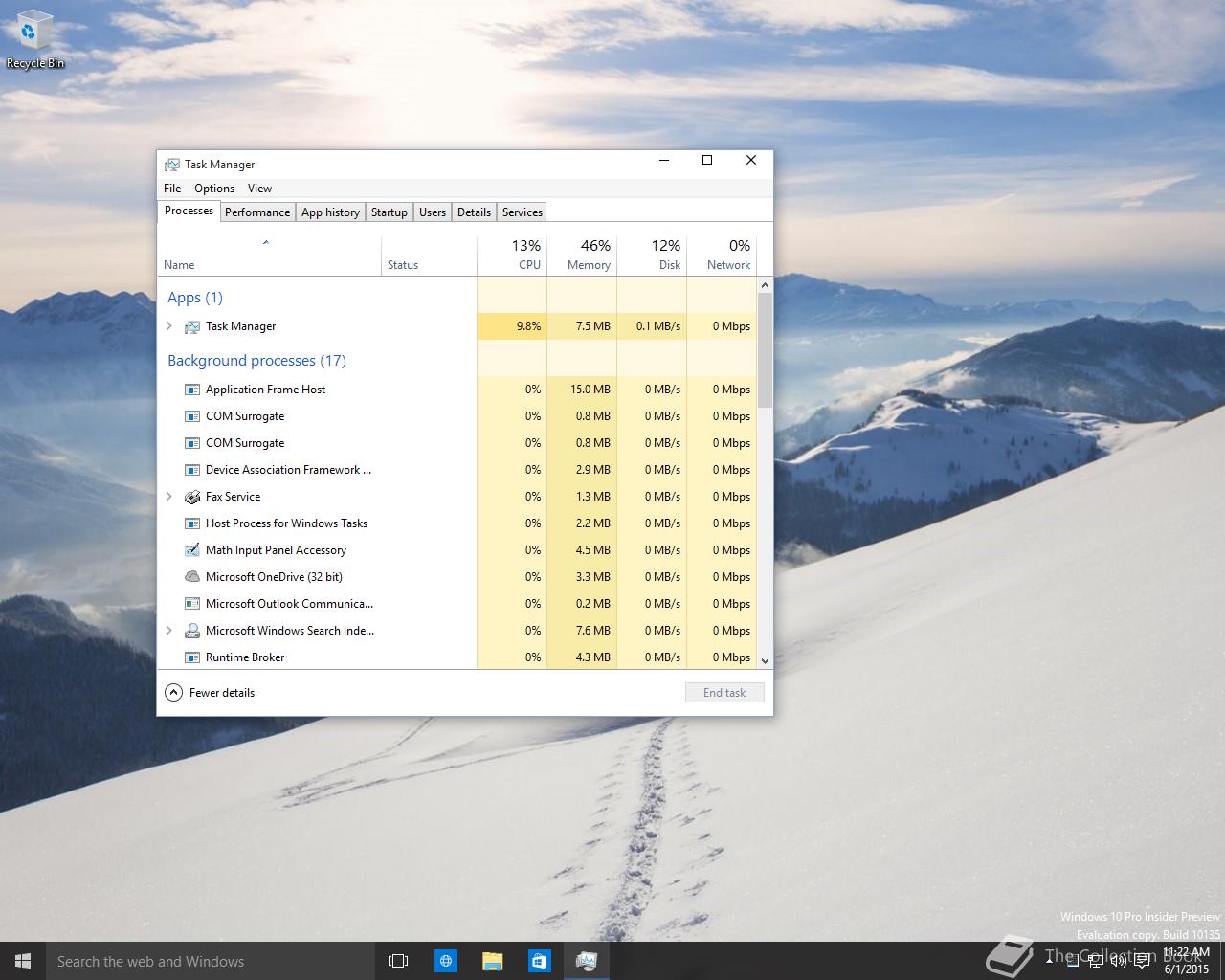1225x980 pixels.
Task: Switch to the Startup tab
Action: (x=390, y=212)
